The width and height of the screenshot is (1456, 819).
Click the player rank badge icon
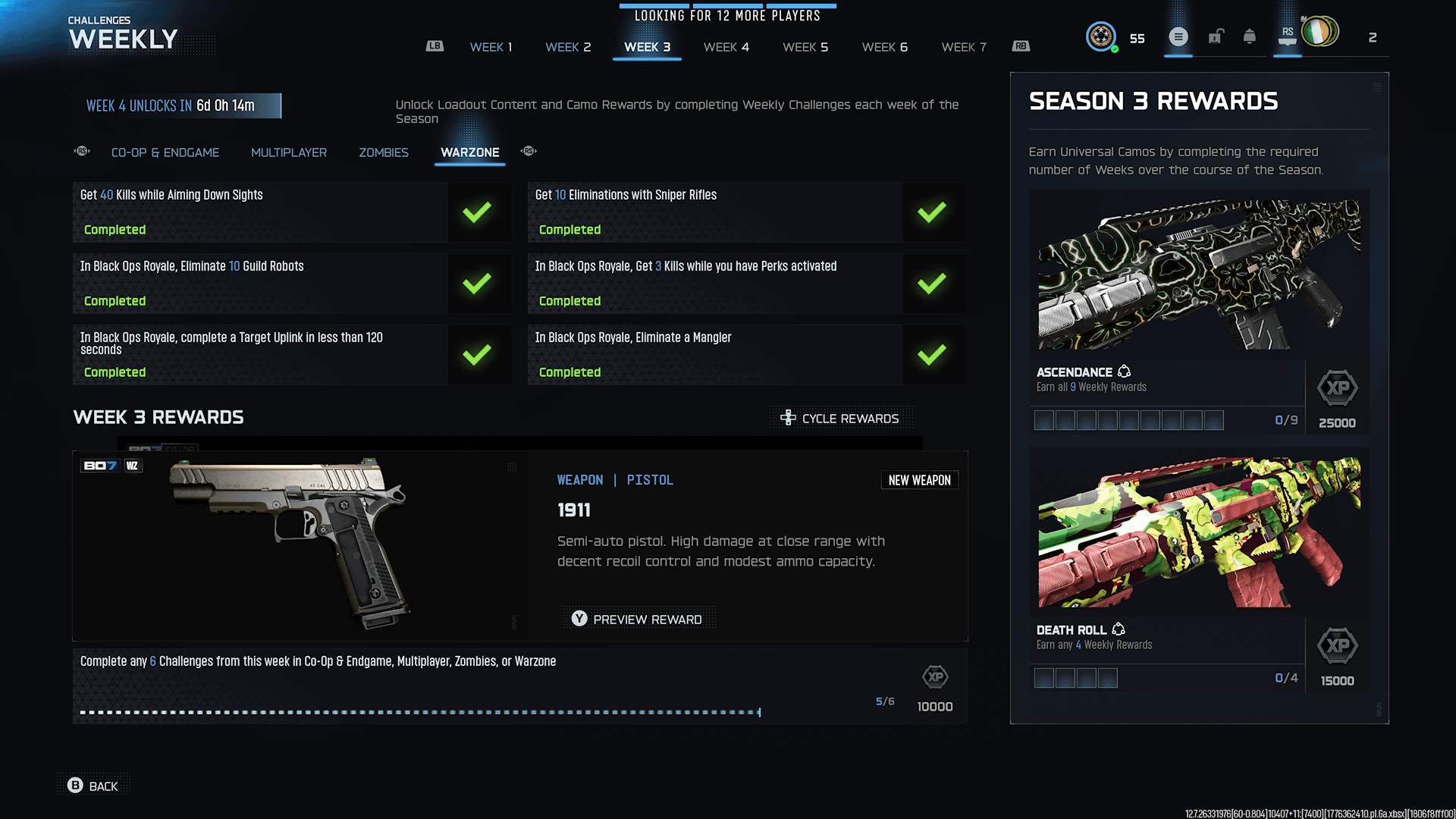pyautogui.click(x=1101, y=36)
